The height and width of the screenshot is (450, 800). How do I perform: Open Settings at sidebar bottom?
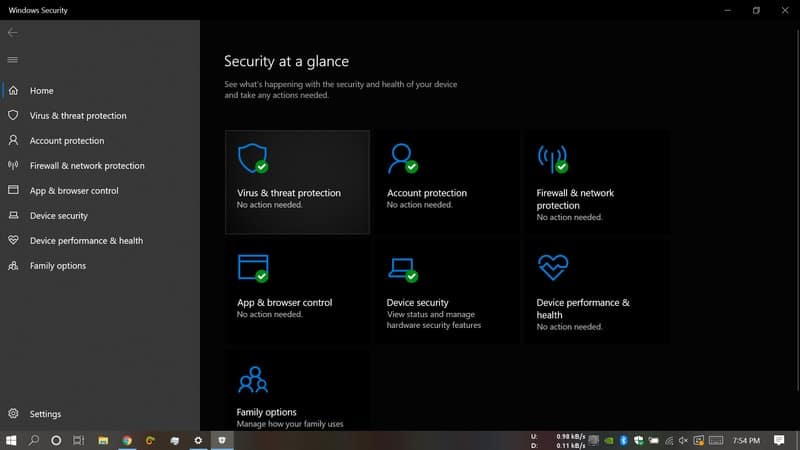(x=100, y=414)
